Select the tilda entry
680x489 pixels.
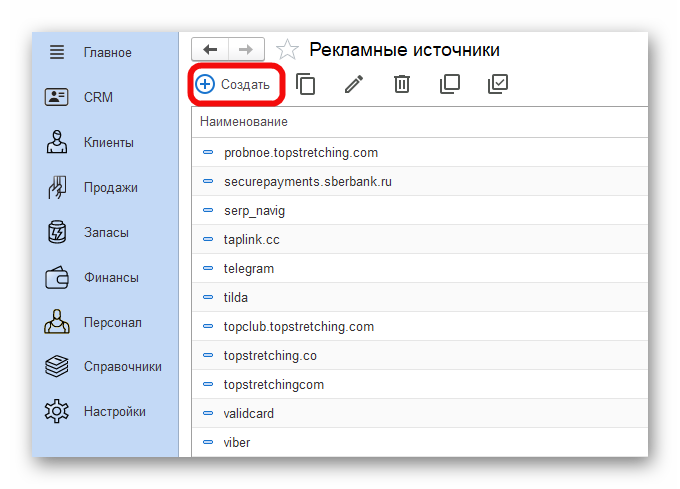[x=420, y=297]
